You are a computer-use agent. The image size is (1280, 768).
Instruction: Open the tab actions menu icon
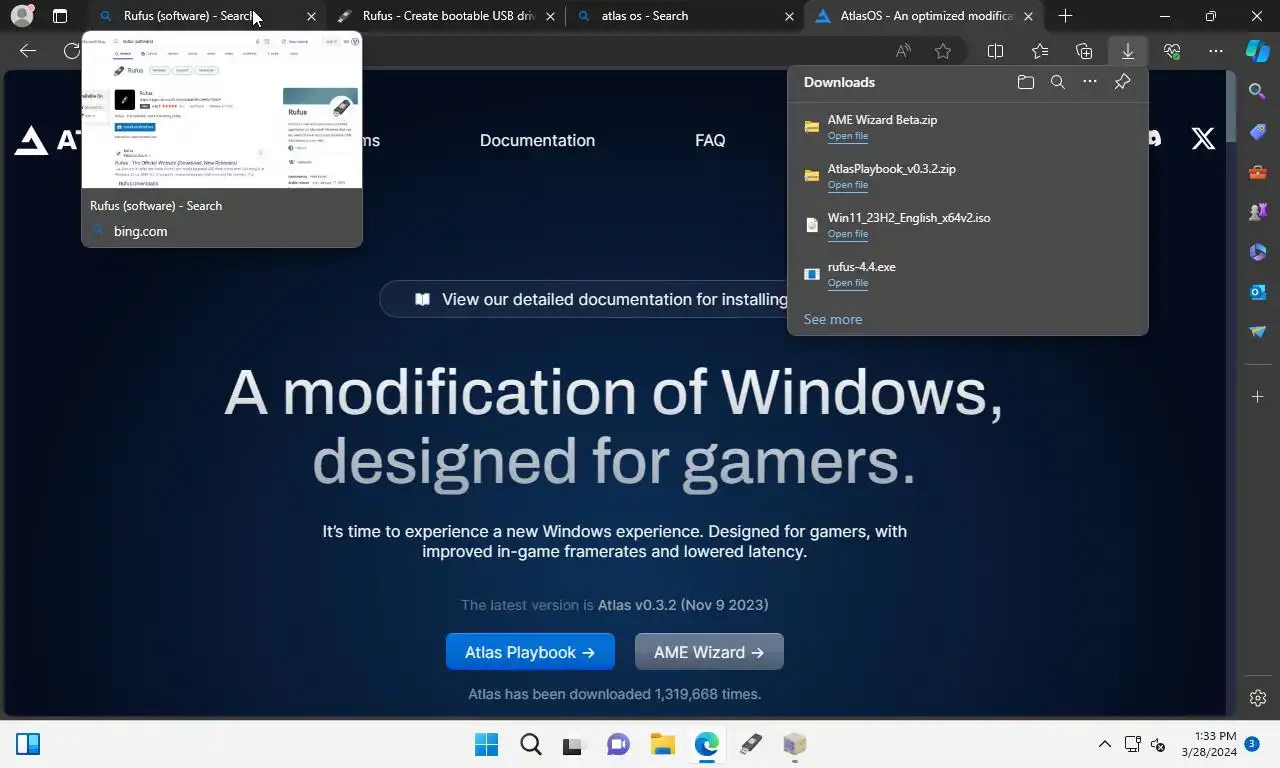60,16
